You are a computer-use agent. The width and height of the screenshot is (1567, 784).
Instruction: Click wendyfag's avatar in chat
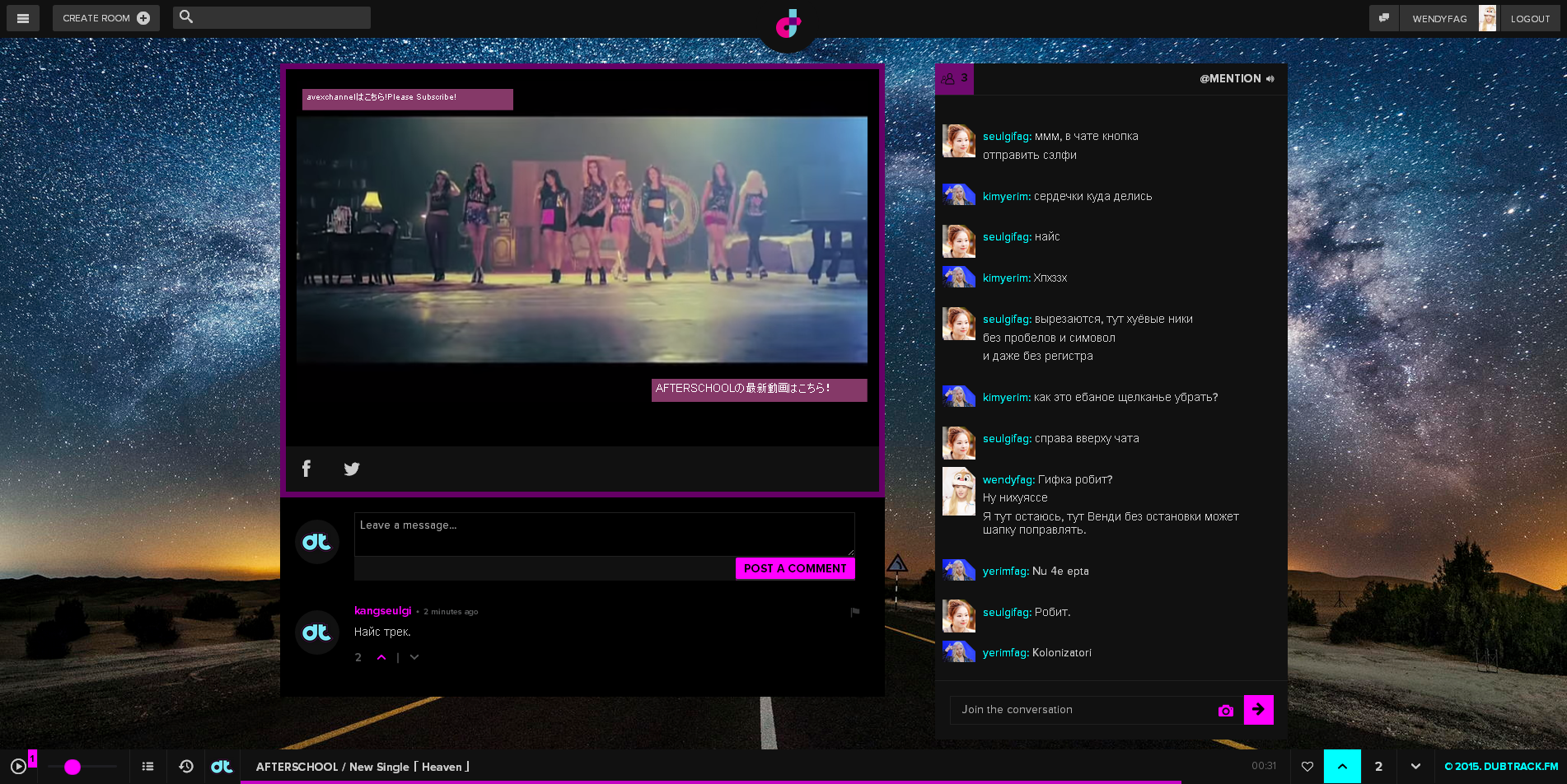click(x=959, y=492)
